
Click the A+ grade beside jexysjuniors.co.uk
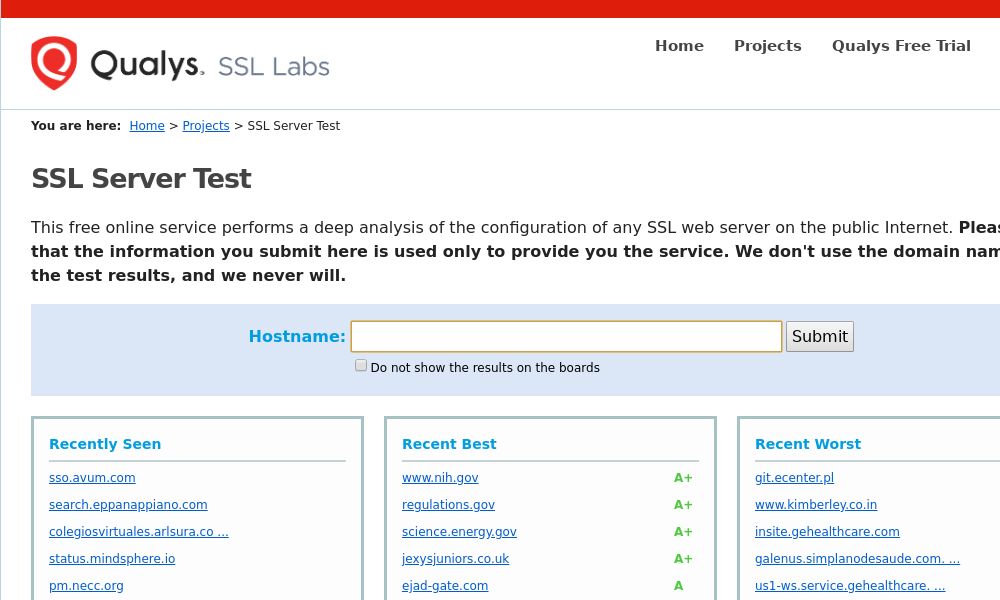683,559
